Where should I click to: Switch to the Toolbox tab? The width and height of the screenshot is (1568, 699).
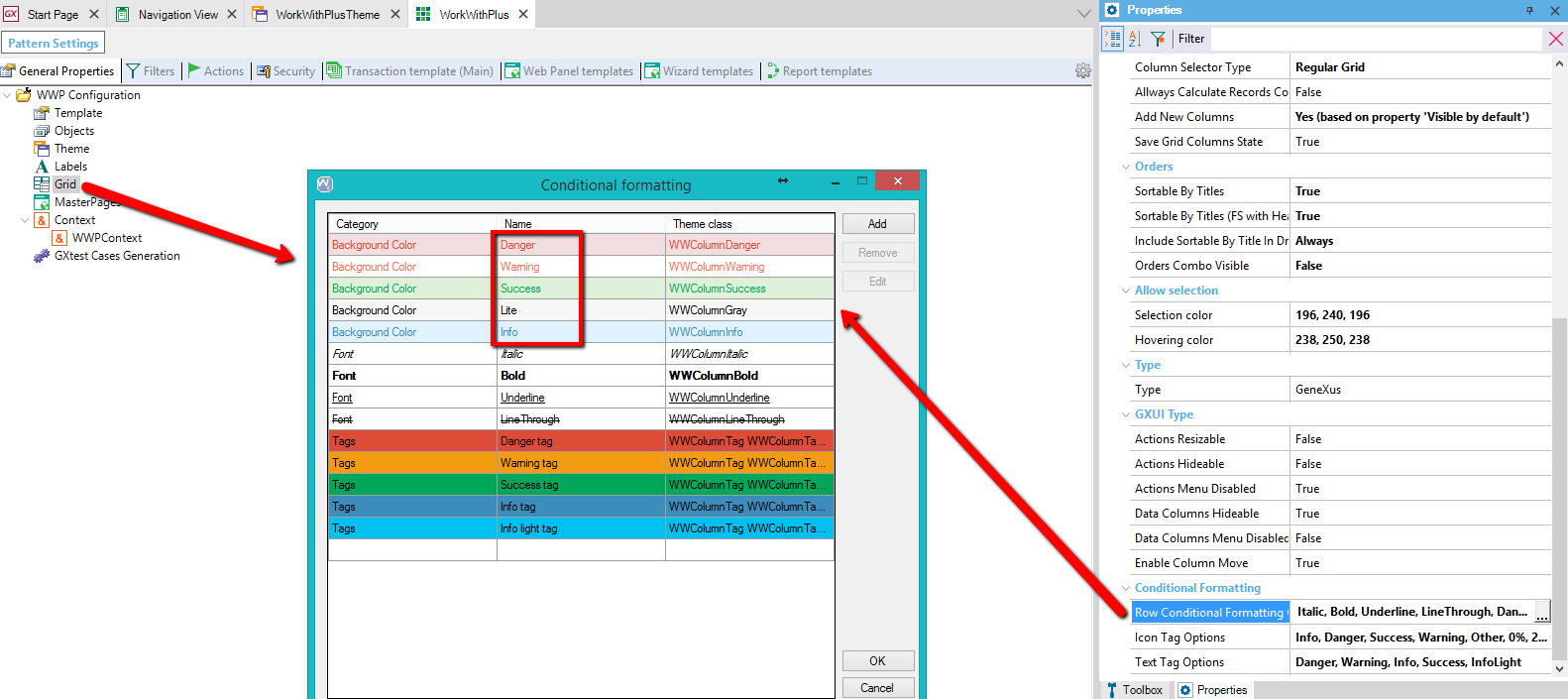tap(1134, 690)
